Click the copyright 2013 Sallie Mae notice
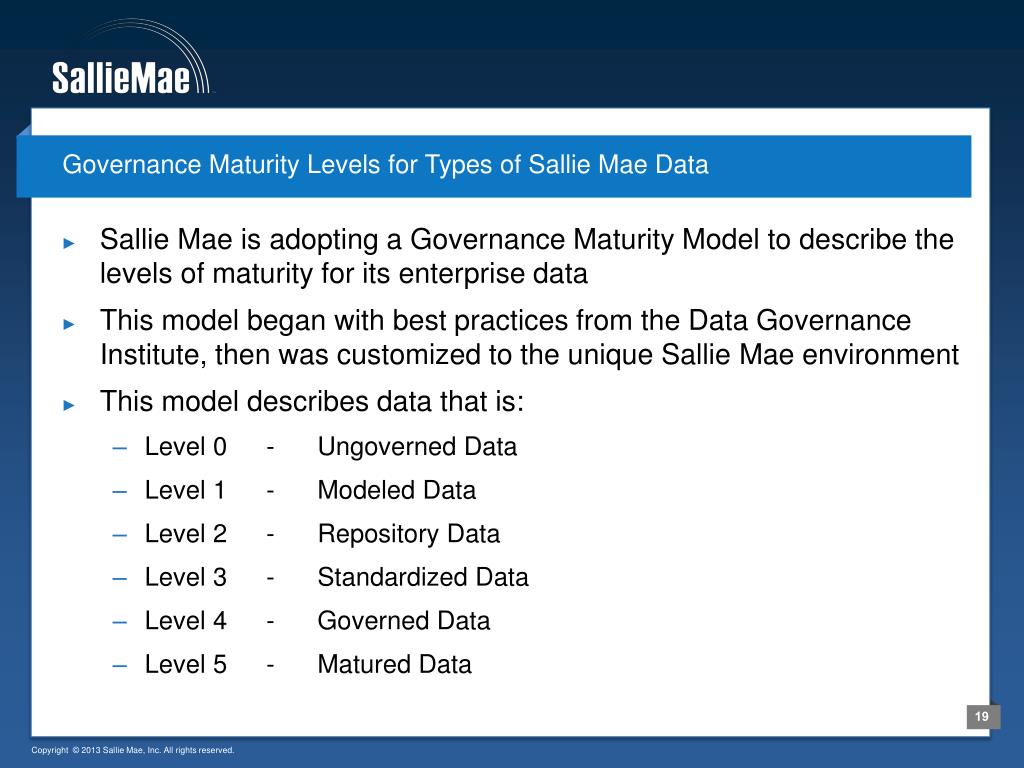 coord(133,750)
